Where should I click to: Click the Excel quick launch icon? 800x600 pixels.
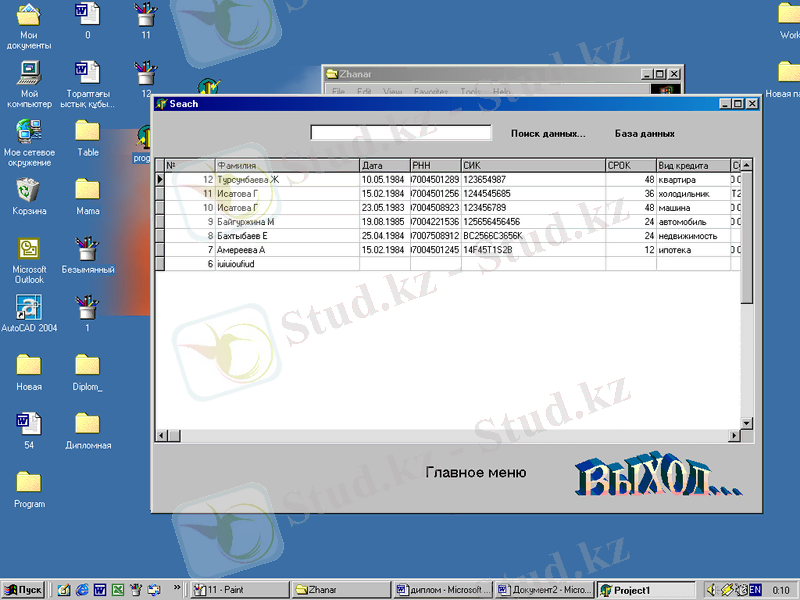click(x=118, y=590)
